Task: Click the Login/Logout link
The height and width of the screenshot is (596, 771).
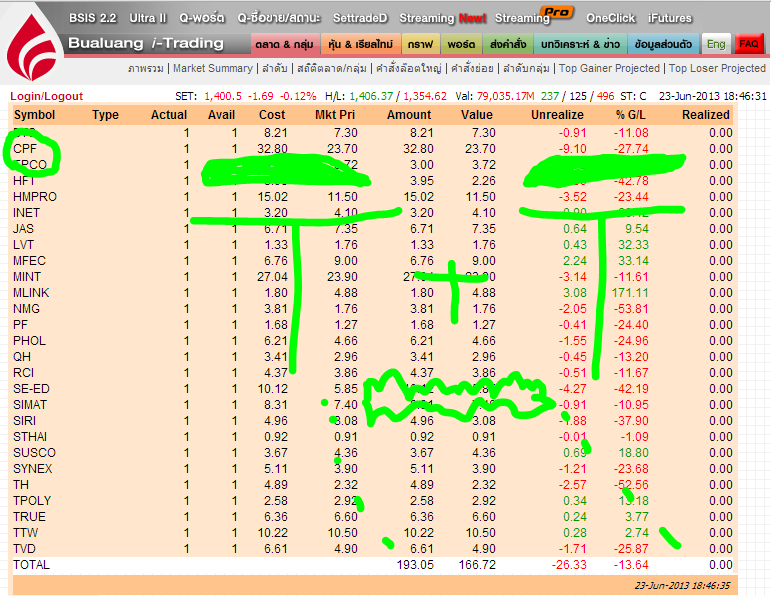Action: pyautogui.click(x=46, y=96)
